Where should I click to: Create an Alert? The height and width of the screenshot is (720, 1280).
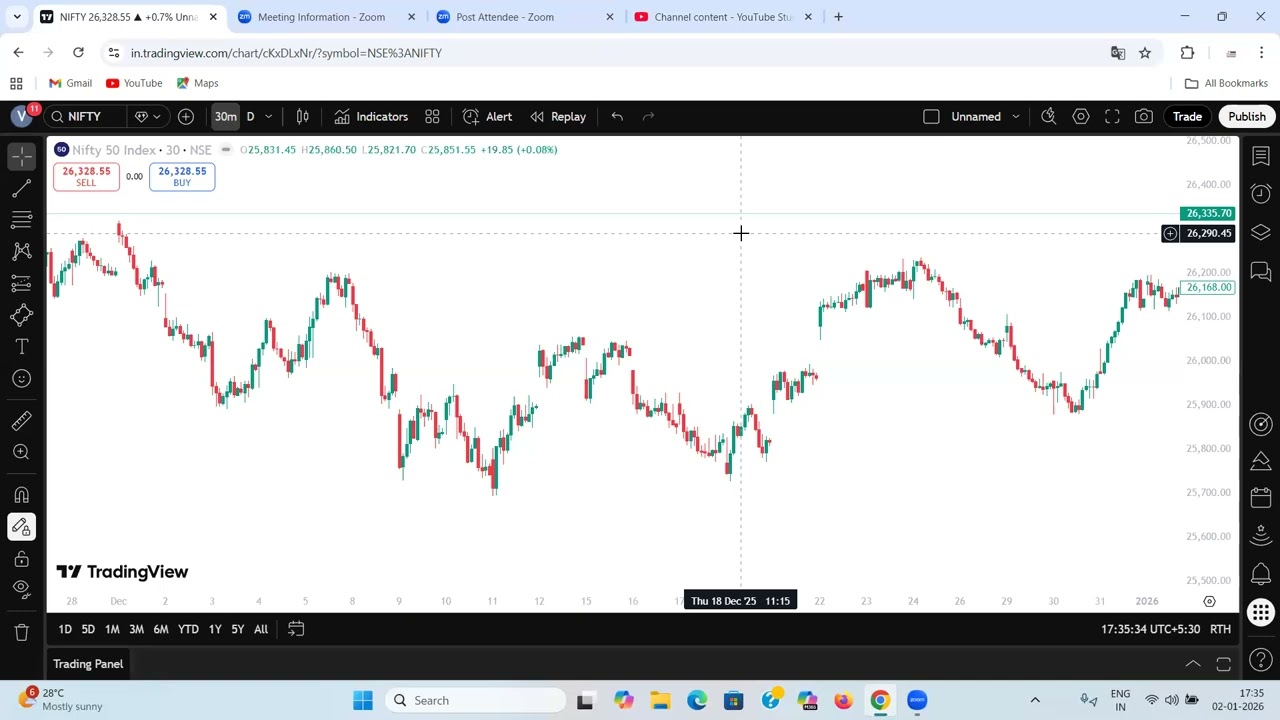tap(488, 117)
